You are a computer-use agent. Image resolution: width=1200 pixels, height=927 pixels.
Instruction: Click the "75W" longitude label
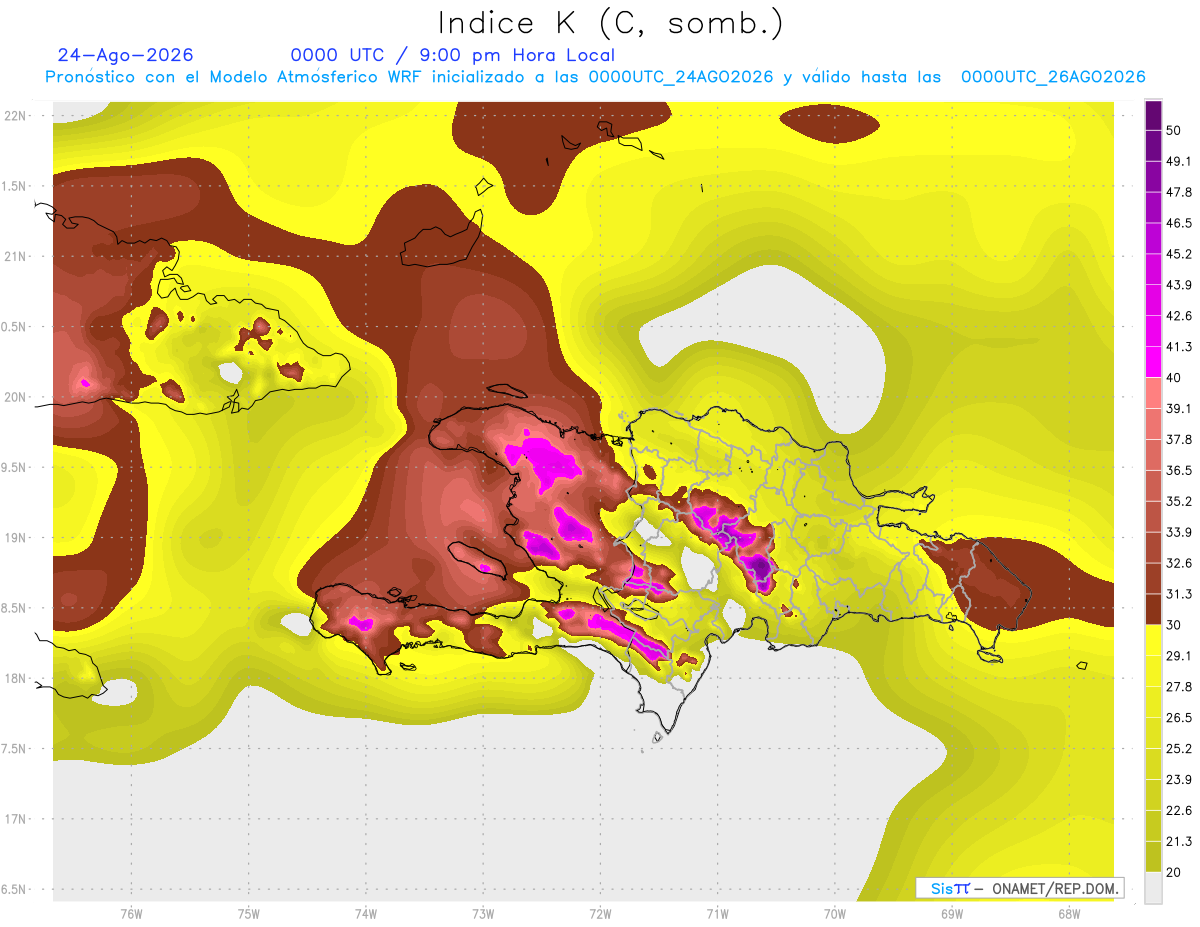pyautogui.click(x=249, y=913)
